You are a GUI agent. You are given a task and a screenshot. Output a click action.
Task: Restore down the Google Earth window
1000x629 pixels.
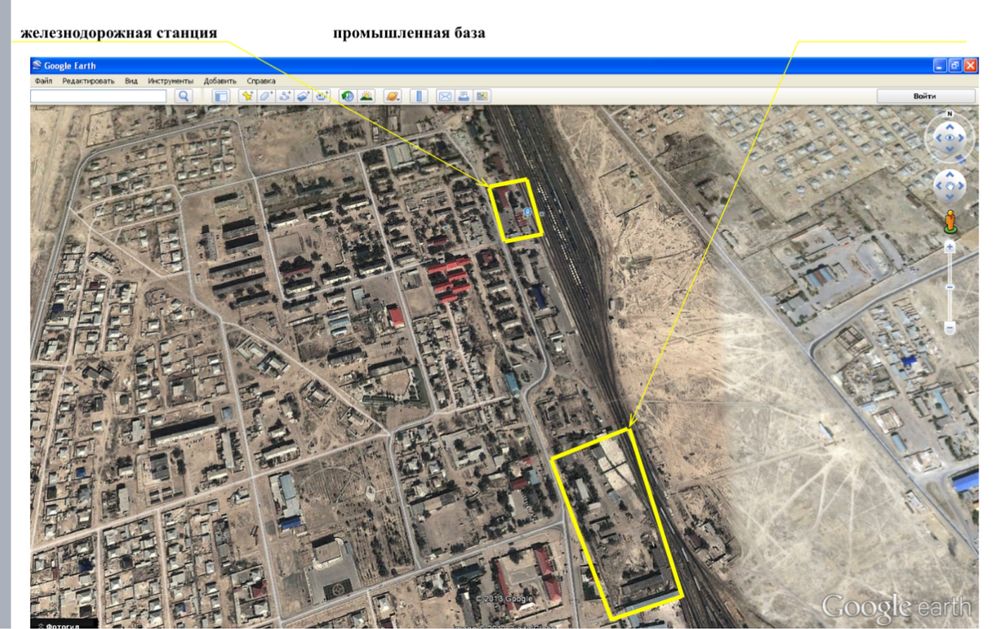point(955,65)
